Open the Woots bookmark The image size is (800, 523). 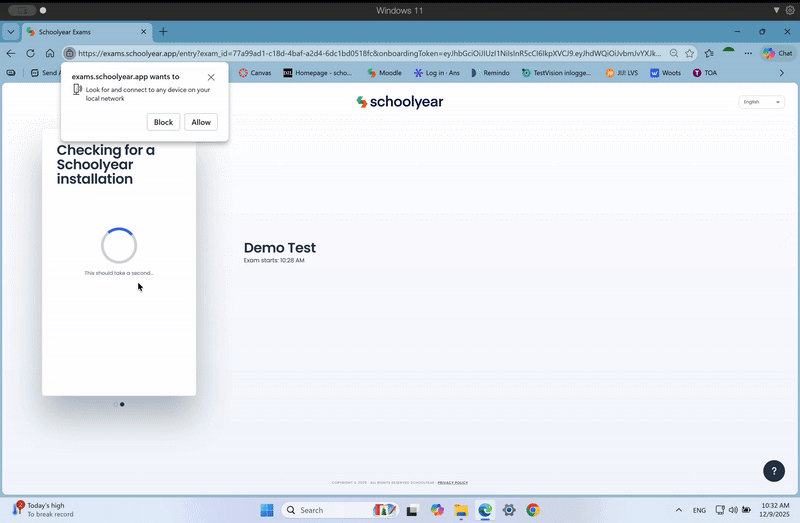click(665, 73)
